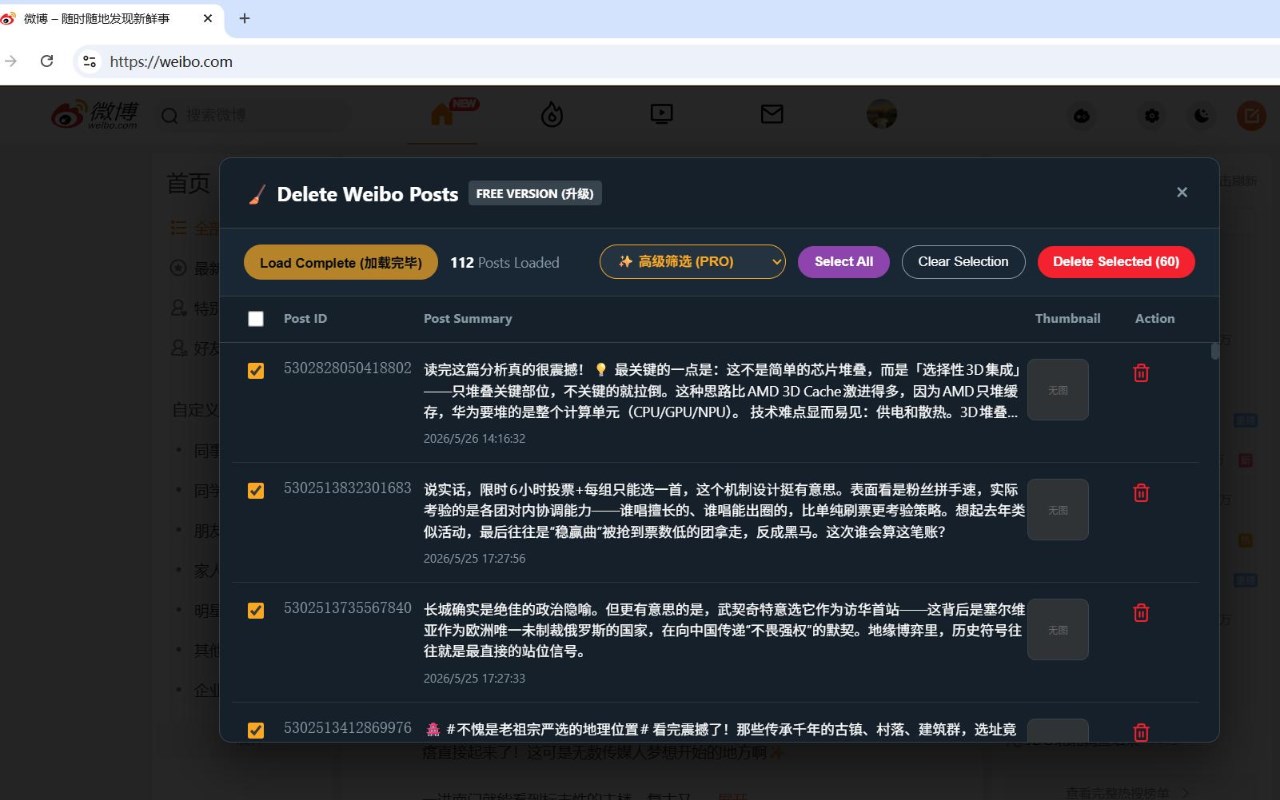Uncheck post 5302828050418802 checkbox
This screenshot has width=1280, height=800.
click(256, 371)
